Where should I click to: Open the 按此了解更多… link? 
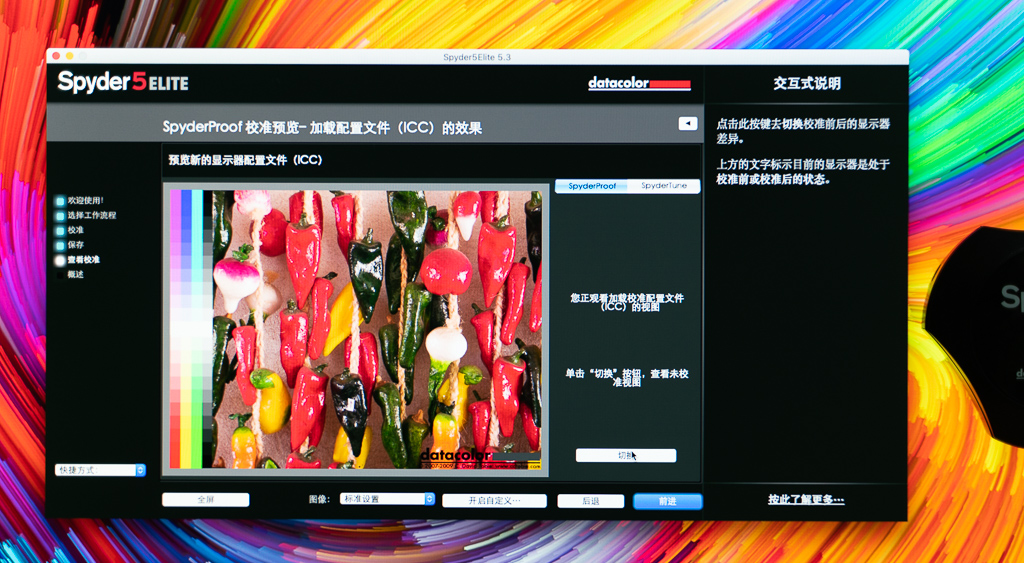(806, 500)
